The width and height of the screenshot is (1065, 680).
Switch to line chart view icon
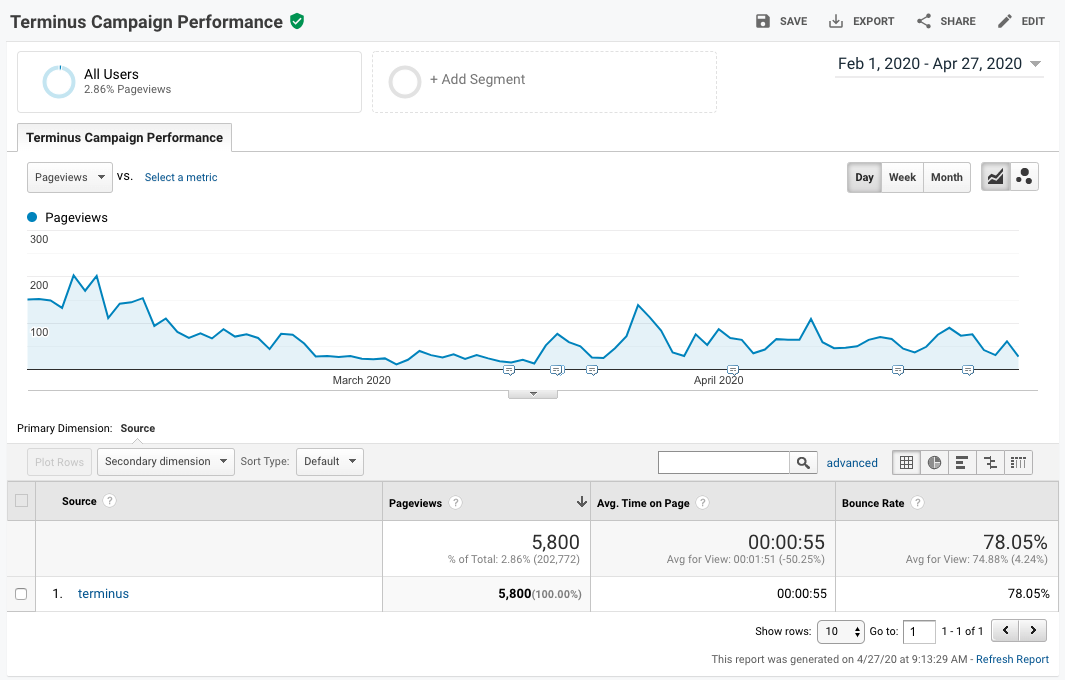(x=996, y=177)
